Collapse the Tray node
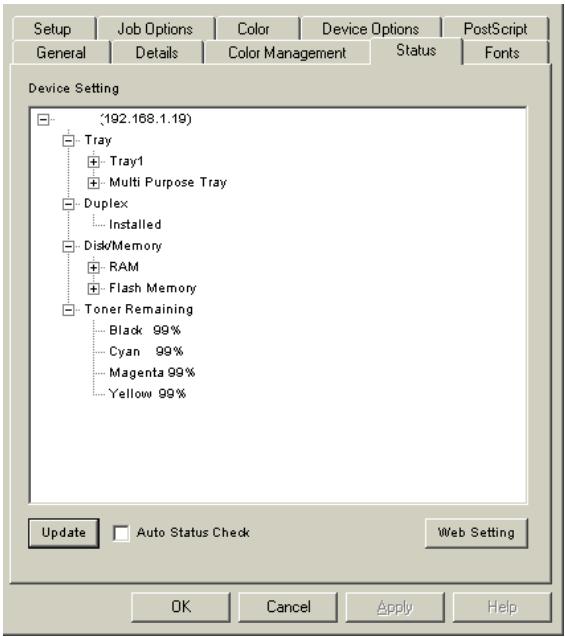This screenshot has height=637, width=565. (x=68, y=141)
